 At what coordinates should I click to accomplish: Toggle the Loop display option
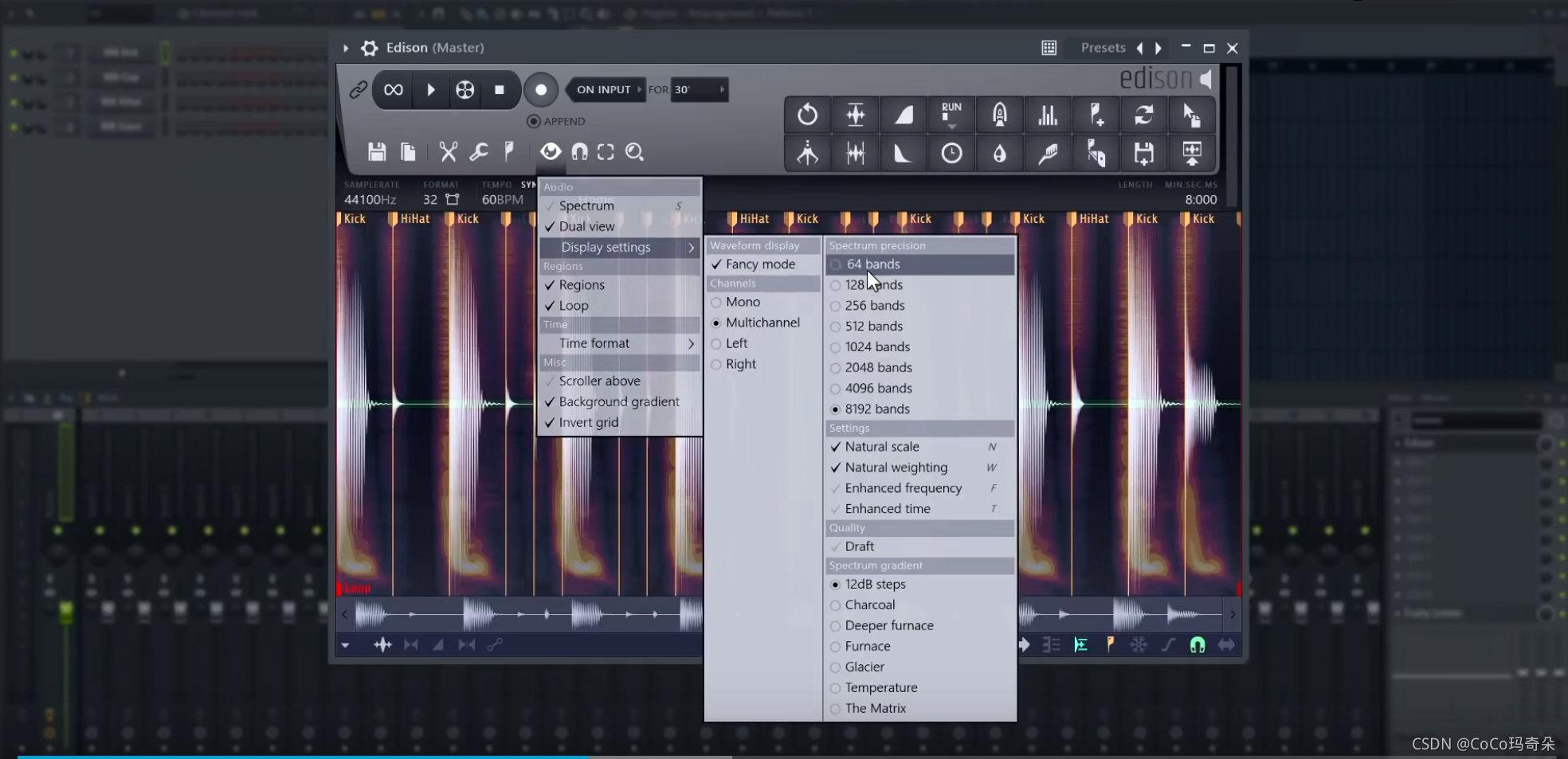[620, 305]
